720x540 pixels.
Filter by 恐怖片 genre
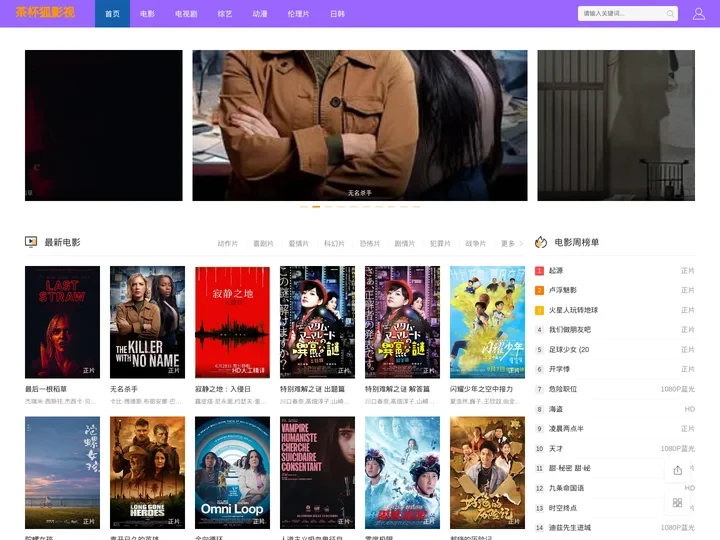pos(370,243)
